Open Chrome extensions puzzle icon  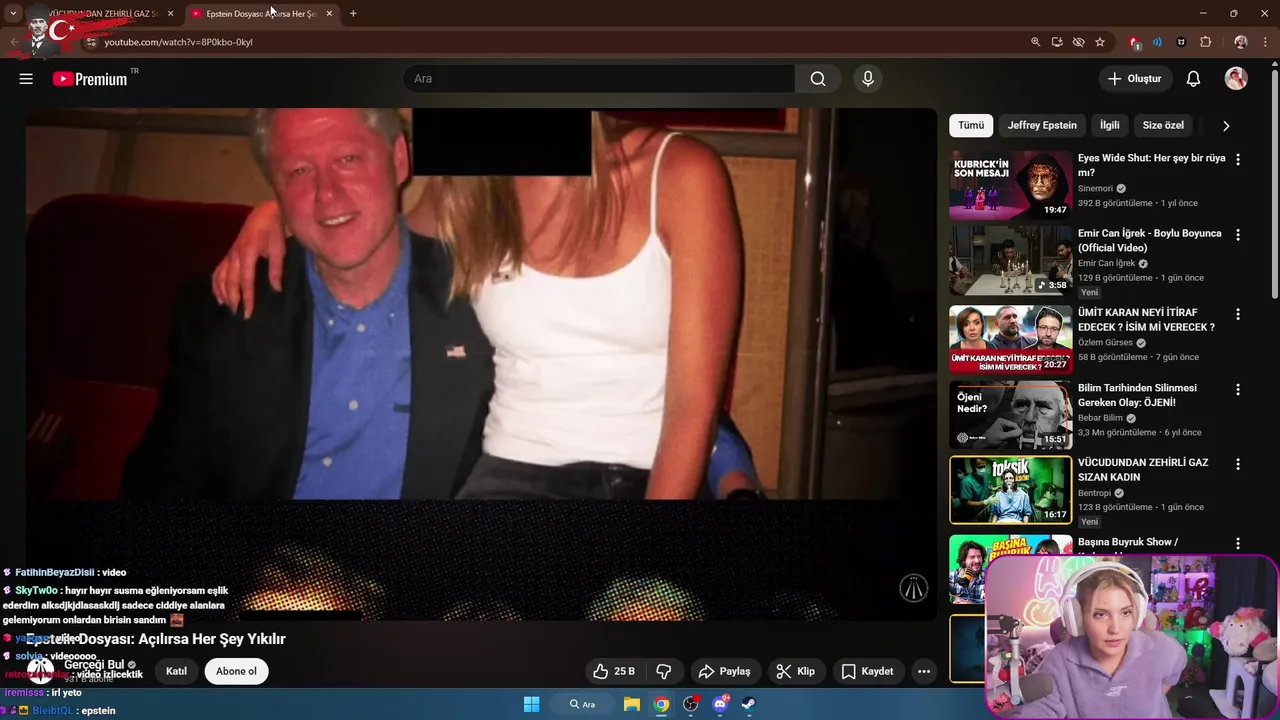tap(1205, 42)
